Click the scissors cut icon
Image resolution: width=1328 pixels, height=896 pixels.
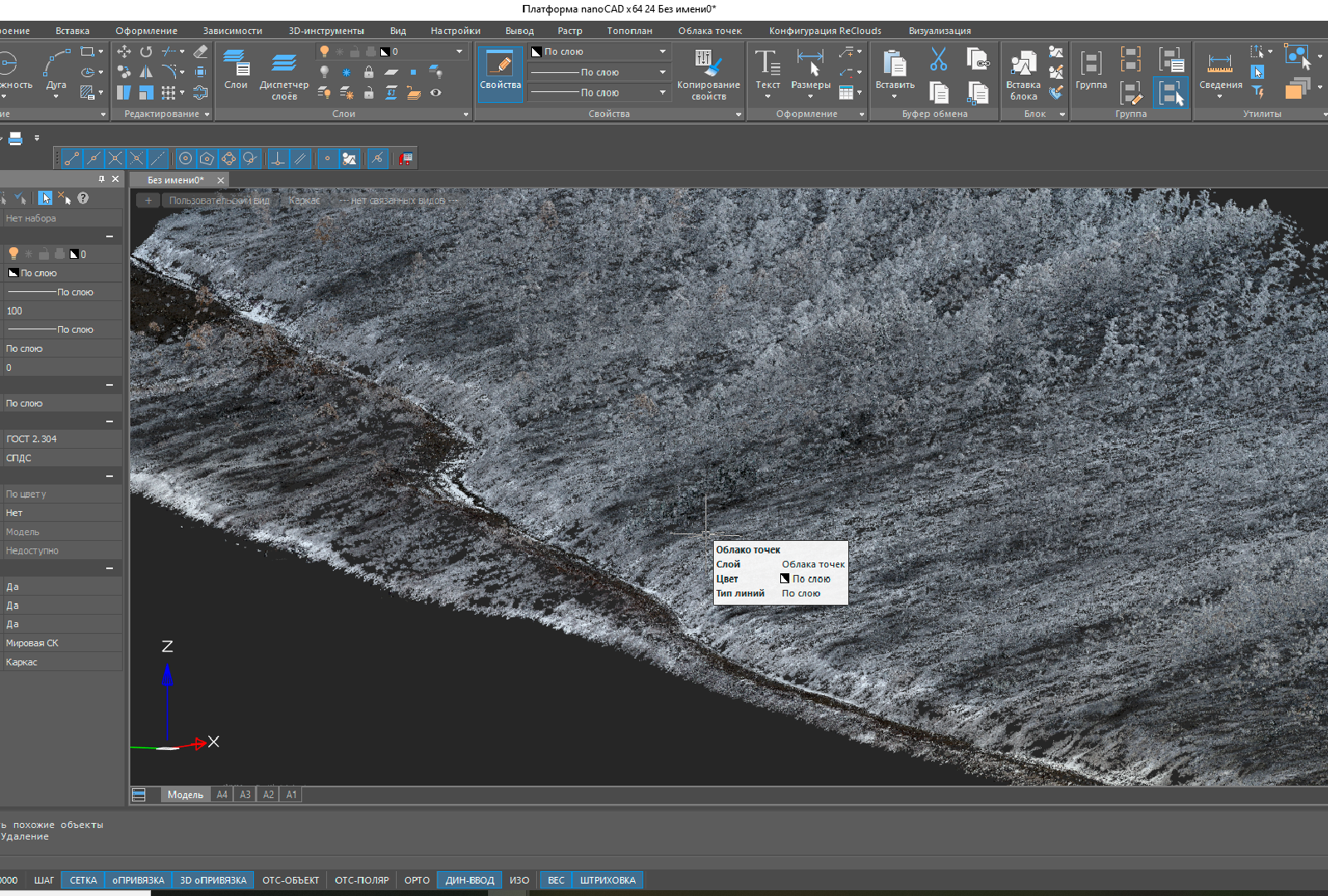tap(938, 60)
